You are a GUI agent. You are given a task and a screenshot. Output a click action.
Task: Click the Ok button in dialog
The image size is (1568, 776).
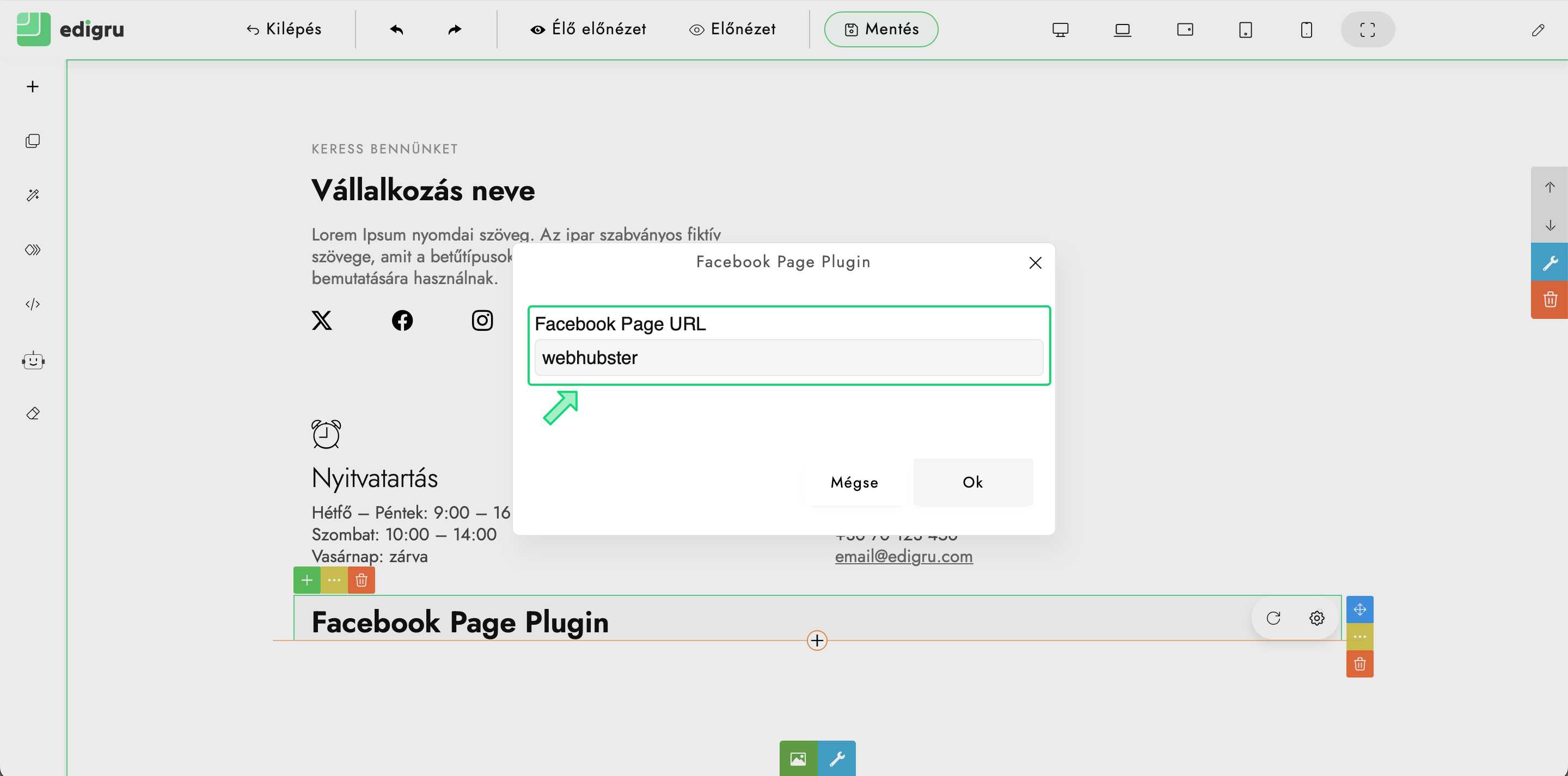(x=972, y=482)
